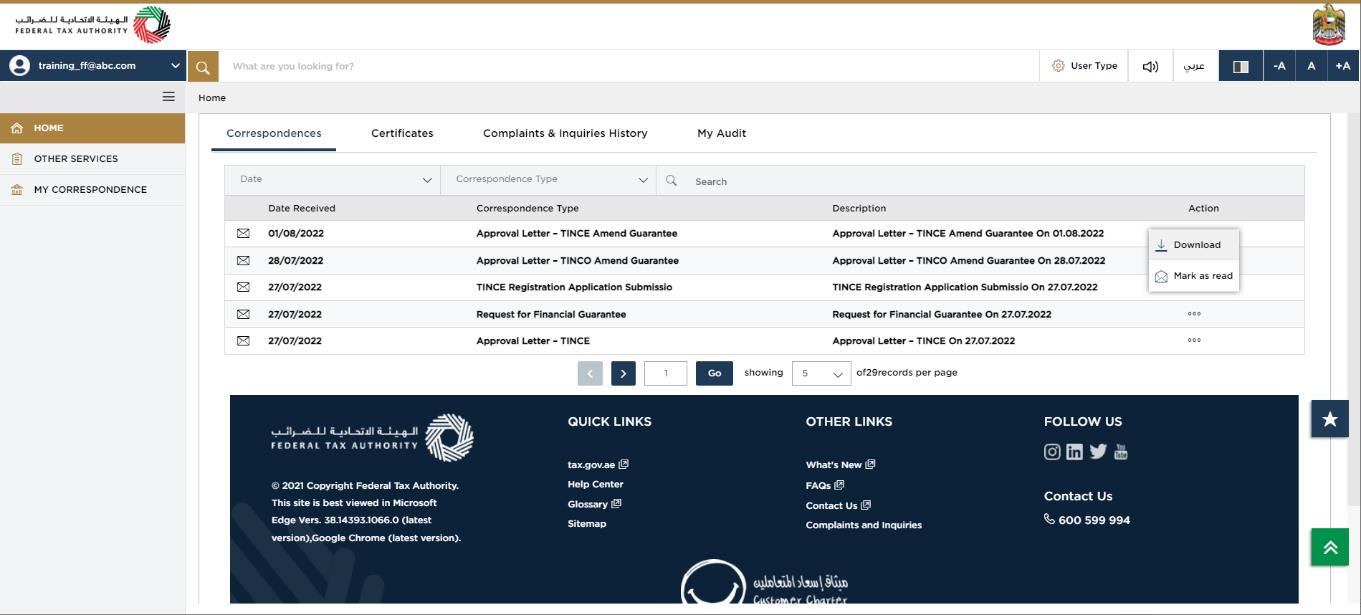Reset font size with A
Image resolution: width=1361 pixels, height=615 pixels.
(x=1311, y=66)
